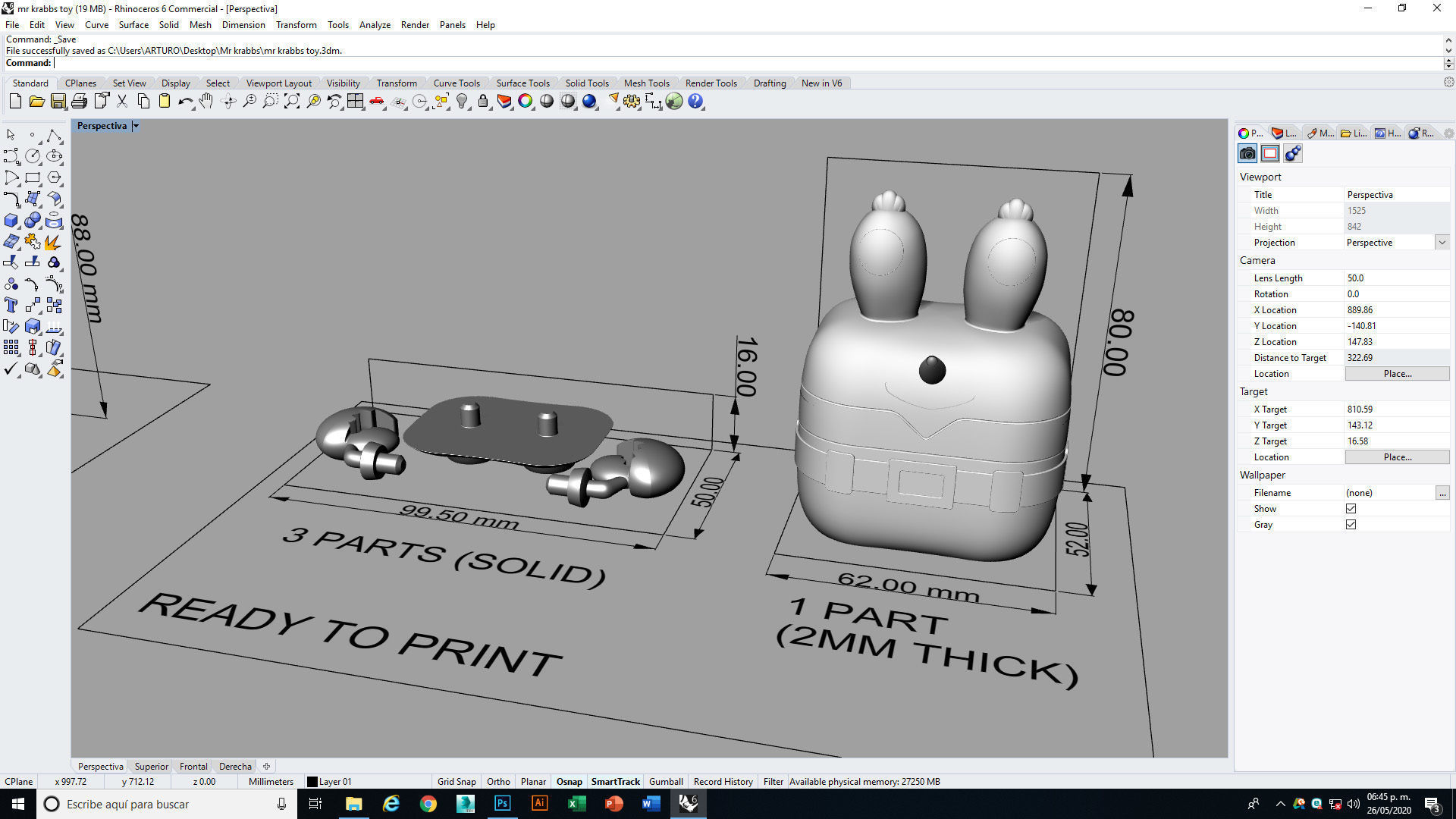The height and width of the screenshot is (819, 1456).
Task: Open the Millimeters units selector in the status bar
Action: pyautogui.click(x=271, y=782)
